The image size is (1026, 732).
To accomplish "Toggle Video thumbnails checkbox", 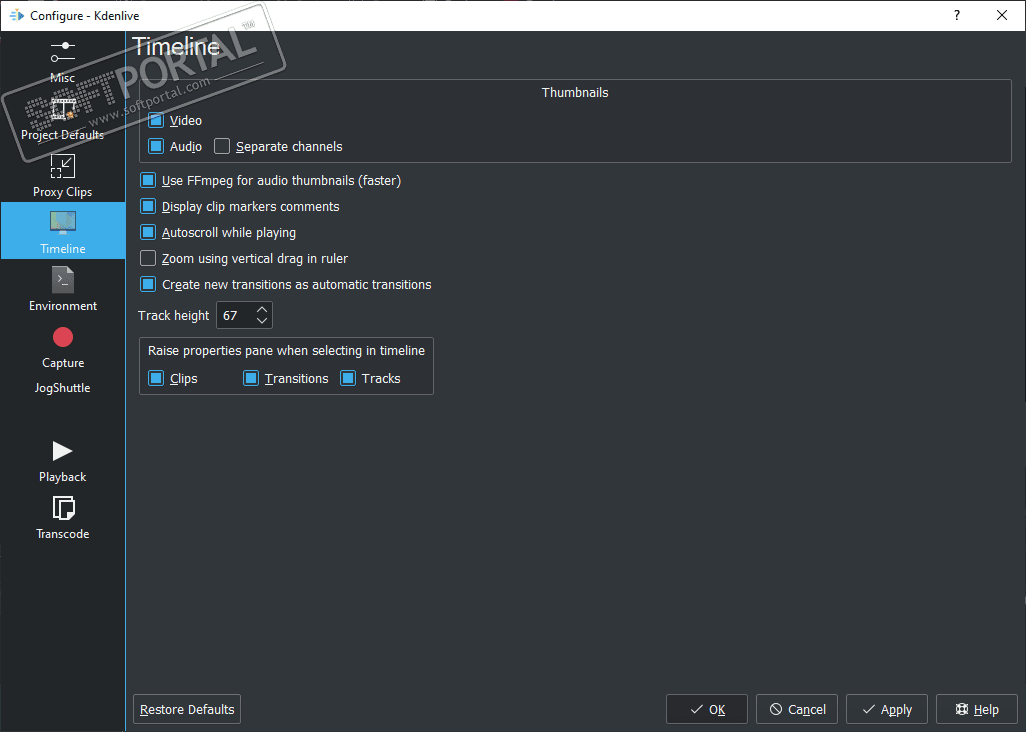I will (156, 120).
